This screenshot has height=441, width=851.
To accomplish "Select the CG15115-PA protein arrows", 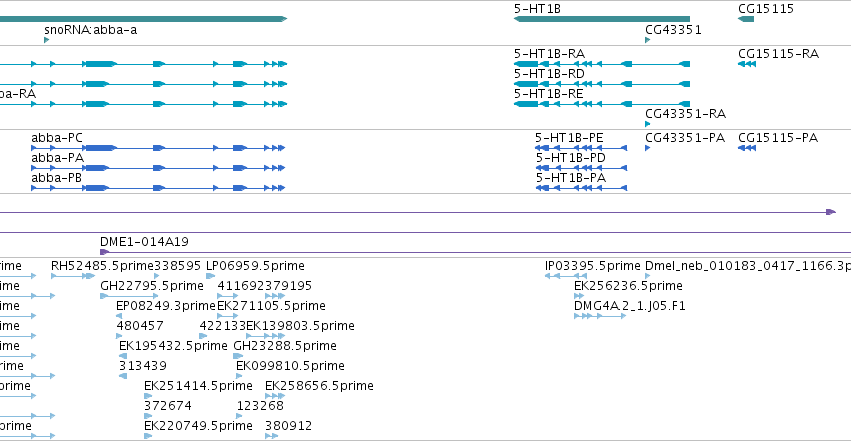I will point(747,148).
